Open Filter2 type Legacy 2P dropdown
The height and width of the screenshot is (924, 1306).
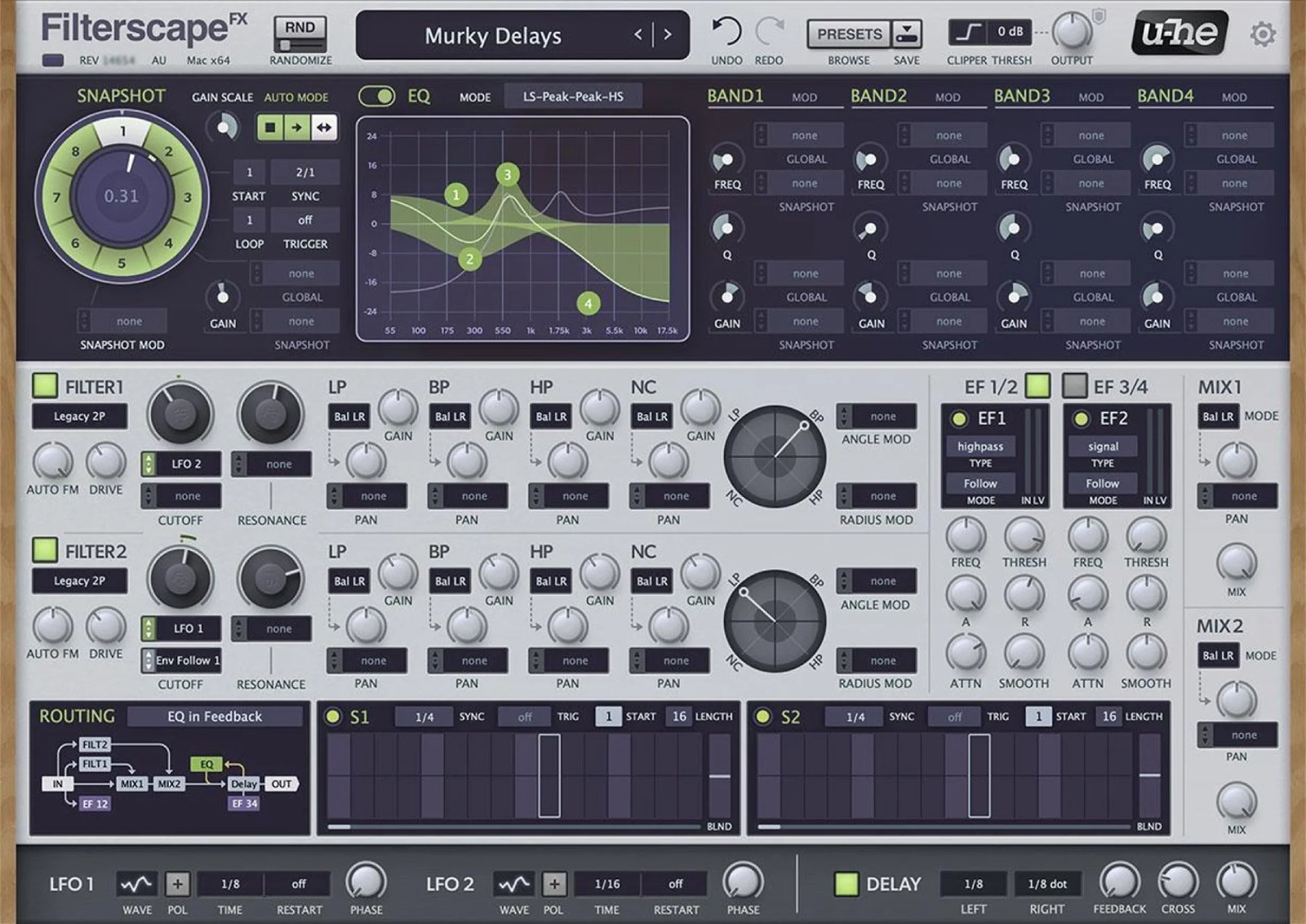coord(80,581)
